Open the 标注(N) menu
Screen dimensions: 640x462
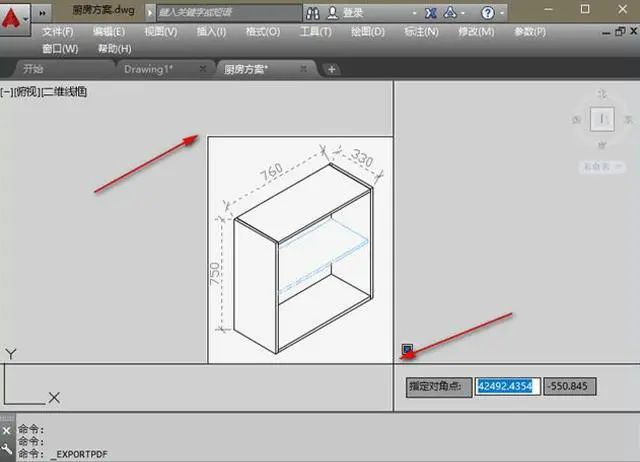tap(422, 31)
